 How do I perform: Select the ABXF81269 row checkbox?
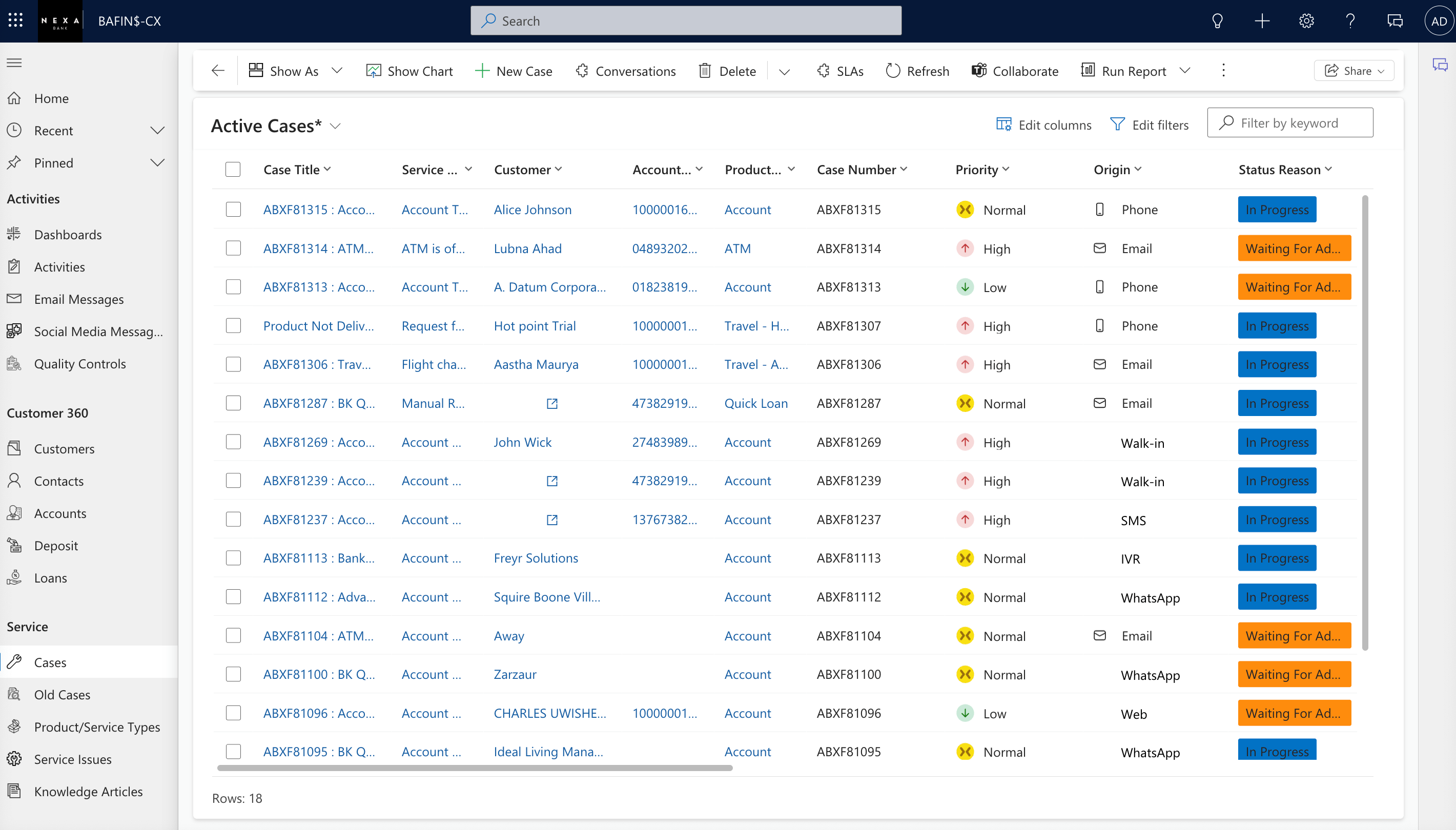[233, 442]
